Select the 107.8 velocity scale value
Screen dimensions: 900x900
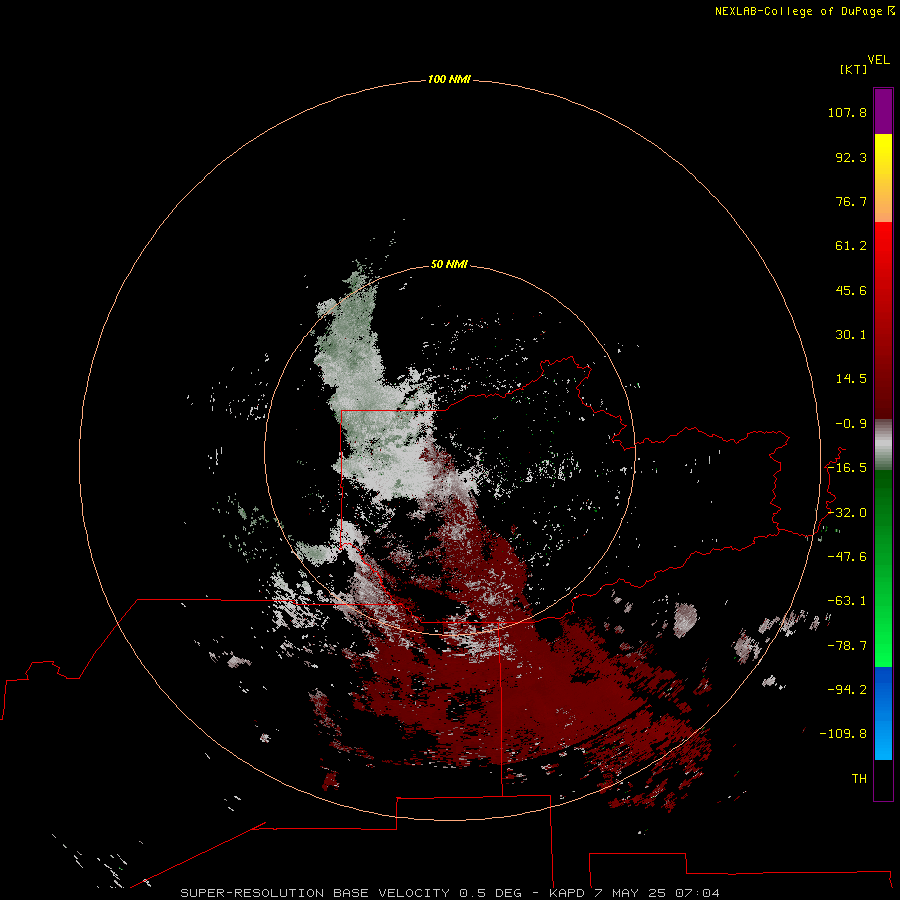coord(847,112)
